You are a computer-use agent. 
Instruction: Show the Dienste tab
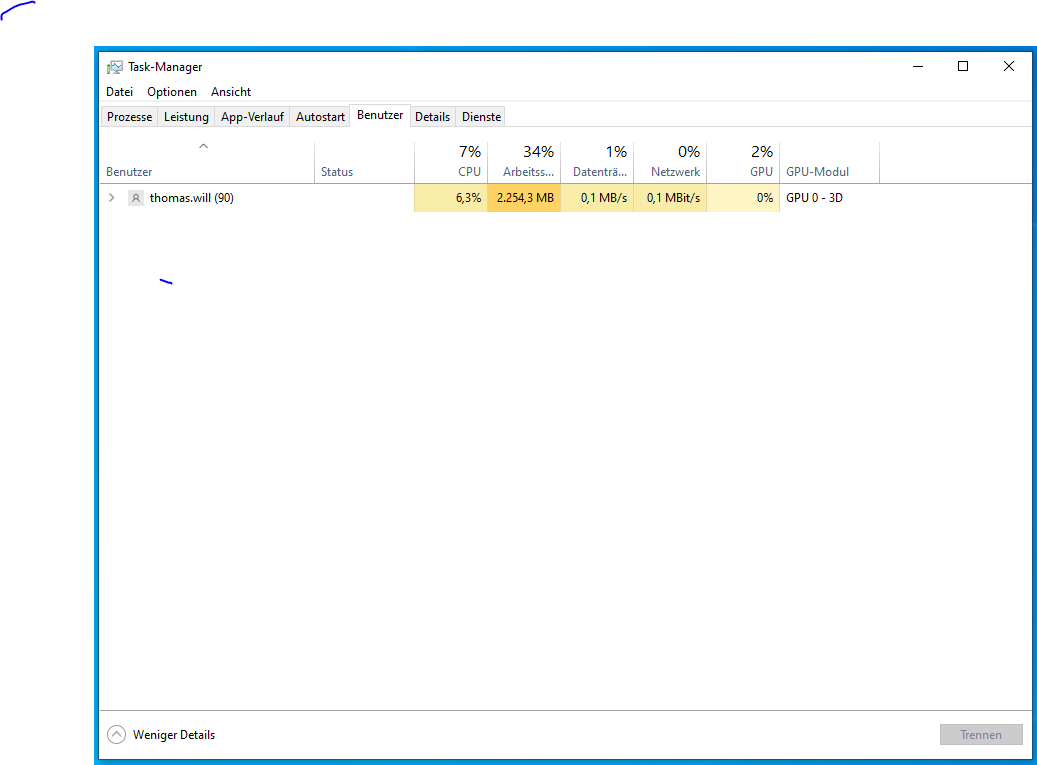click(481, 117)
